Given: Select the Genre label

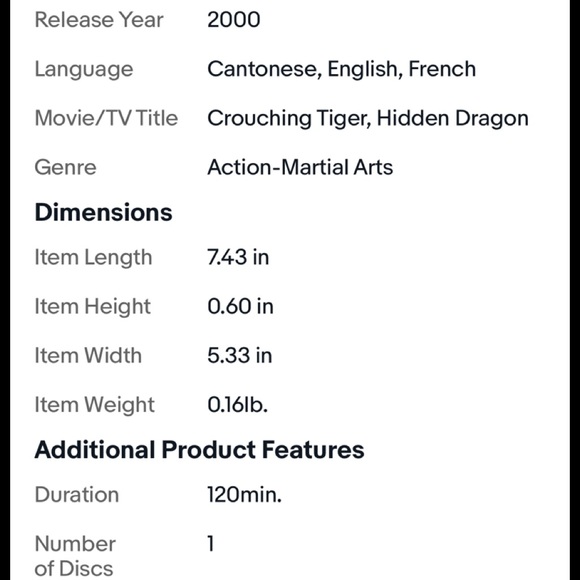Looking at the screenshot, I should point(65,167).
